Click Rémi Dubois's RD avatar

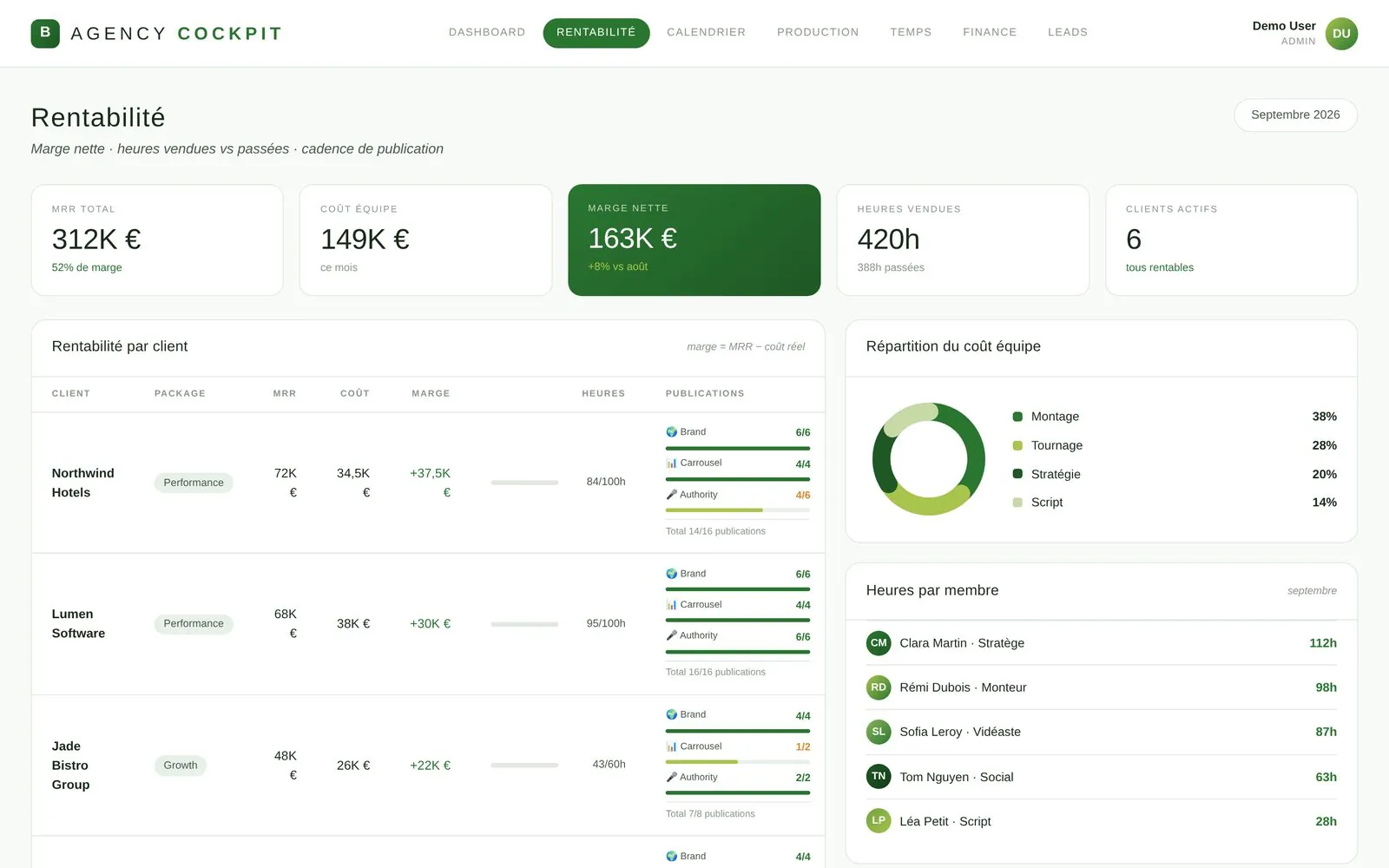(x=879, y=687)
